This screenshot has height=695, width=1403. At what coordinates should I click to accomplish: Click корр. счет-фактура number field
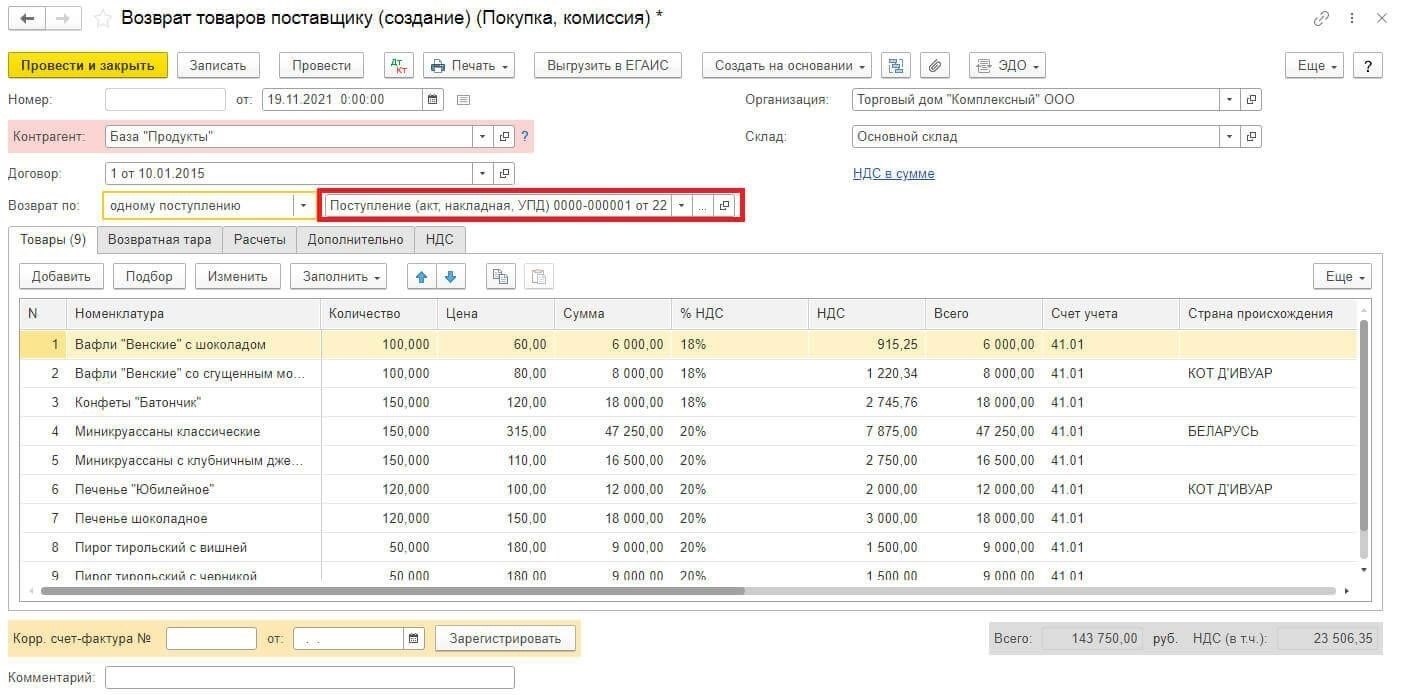[212, 638]
